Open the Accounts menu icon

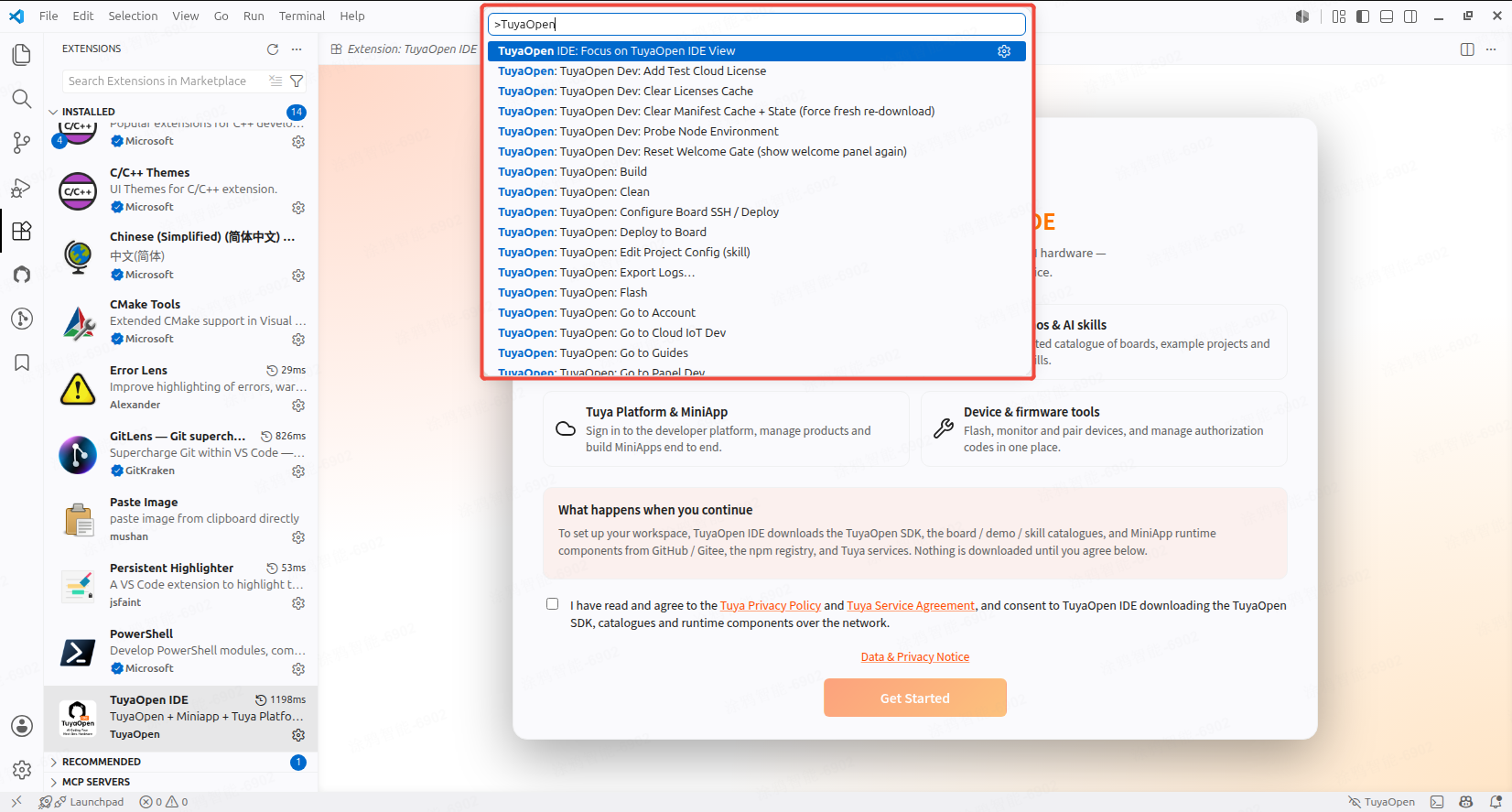point(22,726)
